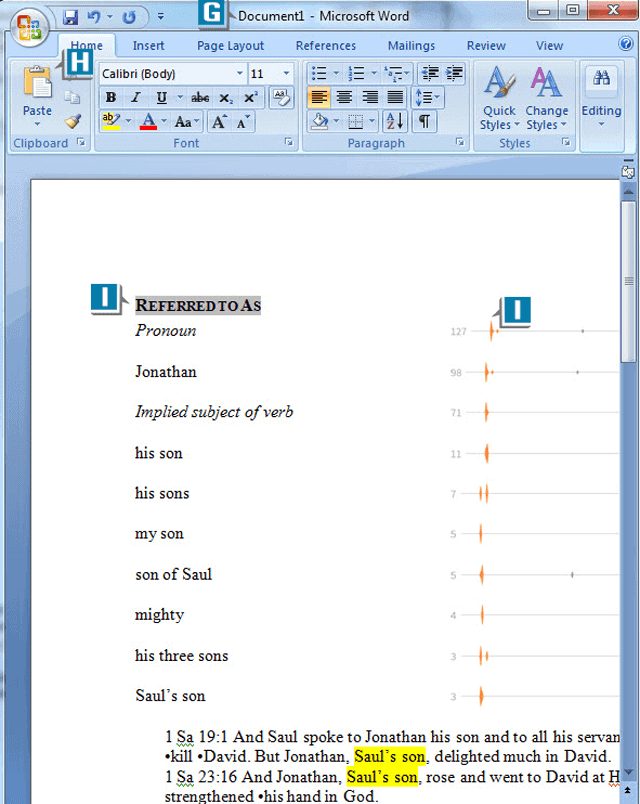640x804 pixels.
Task: Click the Sort icon in Paragraph group
Action: click(395, 121)
